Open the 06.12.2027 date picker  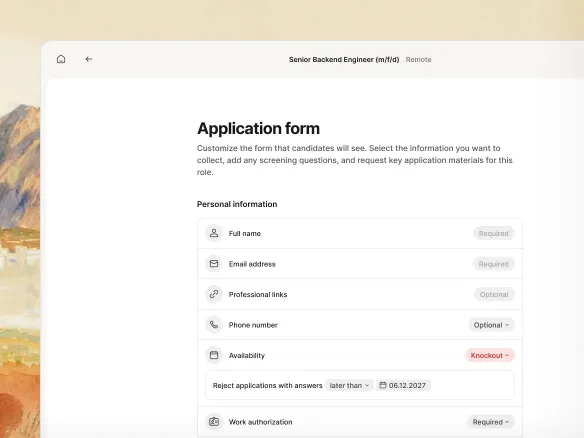point(403,385)
